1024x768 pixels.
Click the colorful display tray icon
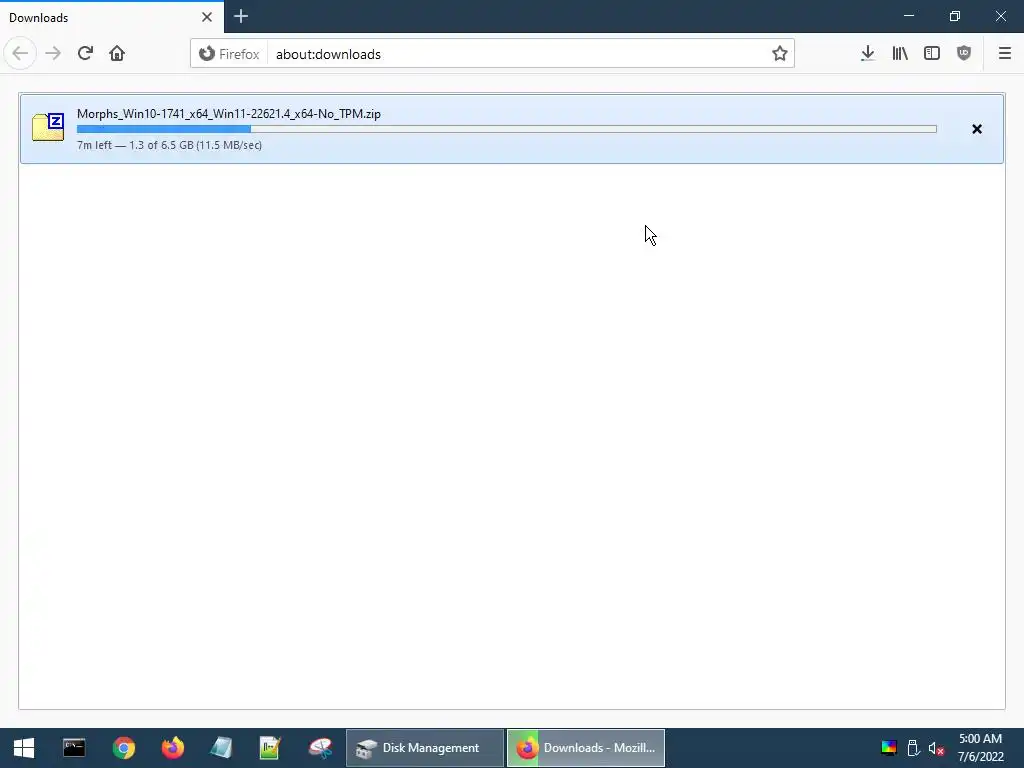point(889,748)
